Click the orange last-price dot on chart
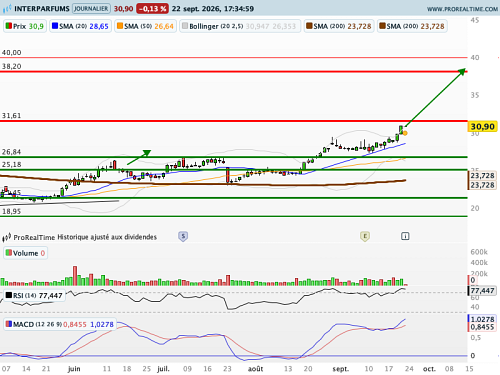 (x=405, y=133)
